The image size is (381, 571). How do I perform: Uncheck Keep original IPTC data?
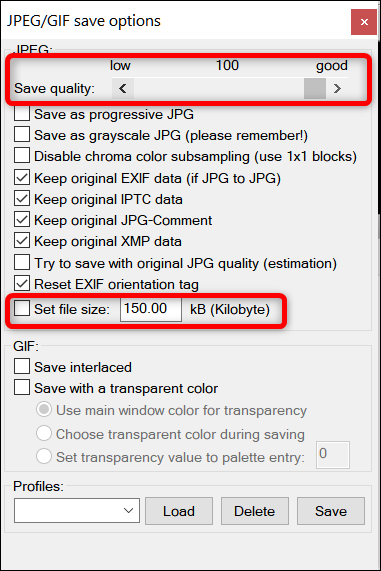[x=22, y=199]
